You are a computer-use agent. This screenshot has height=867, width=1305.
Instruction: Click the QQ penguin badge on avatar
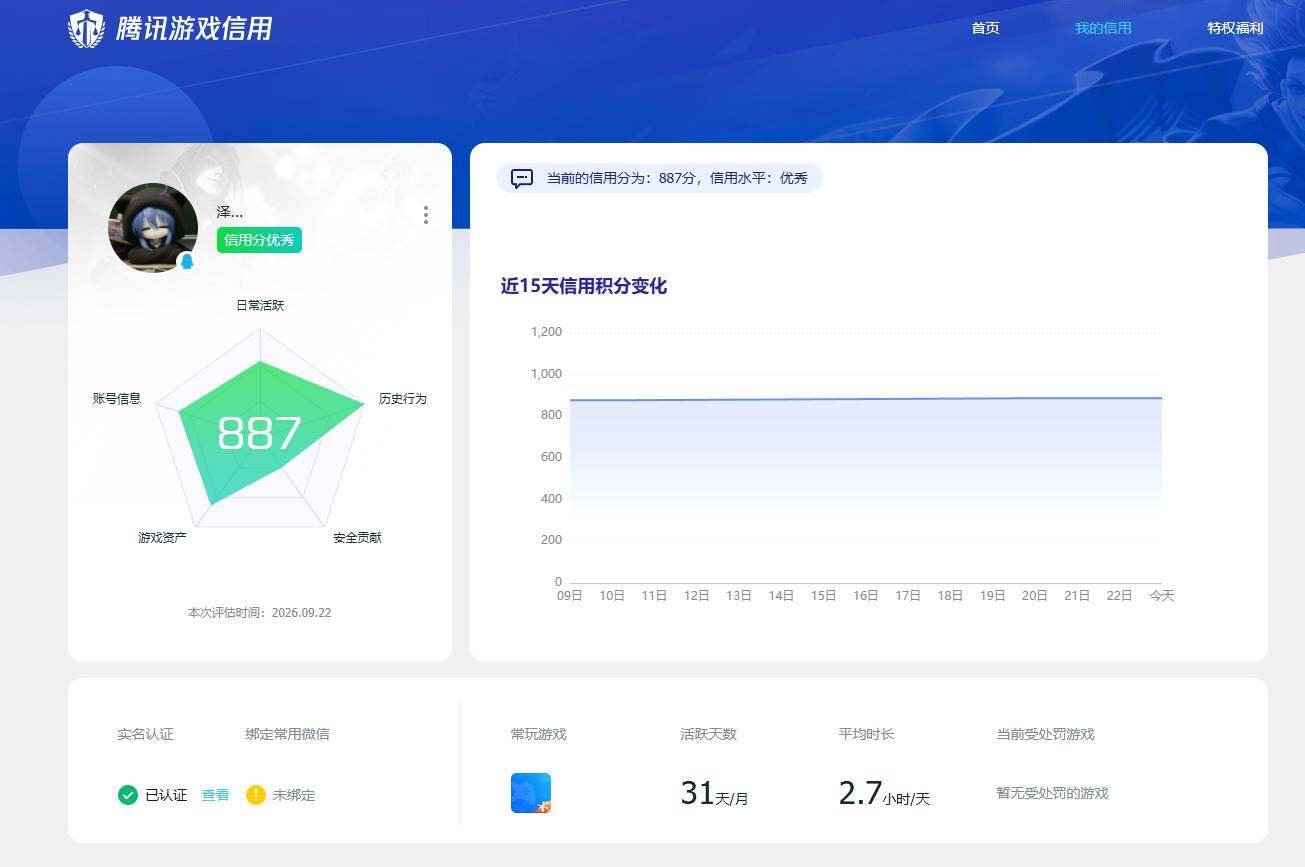click(186, 261)
